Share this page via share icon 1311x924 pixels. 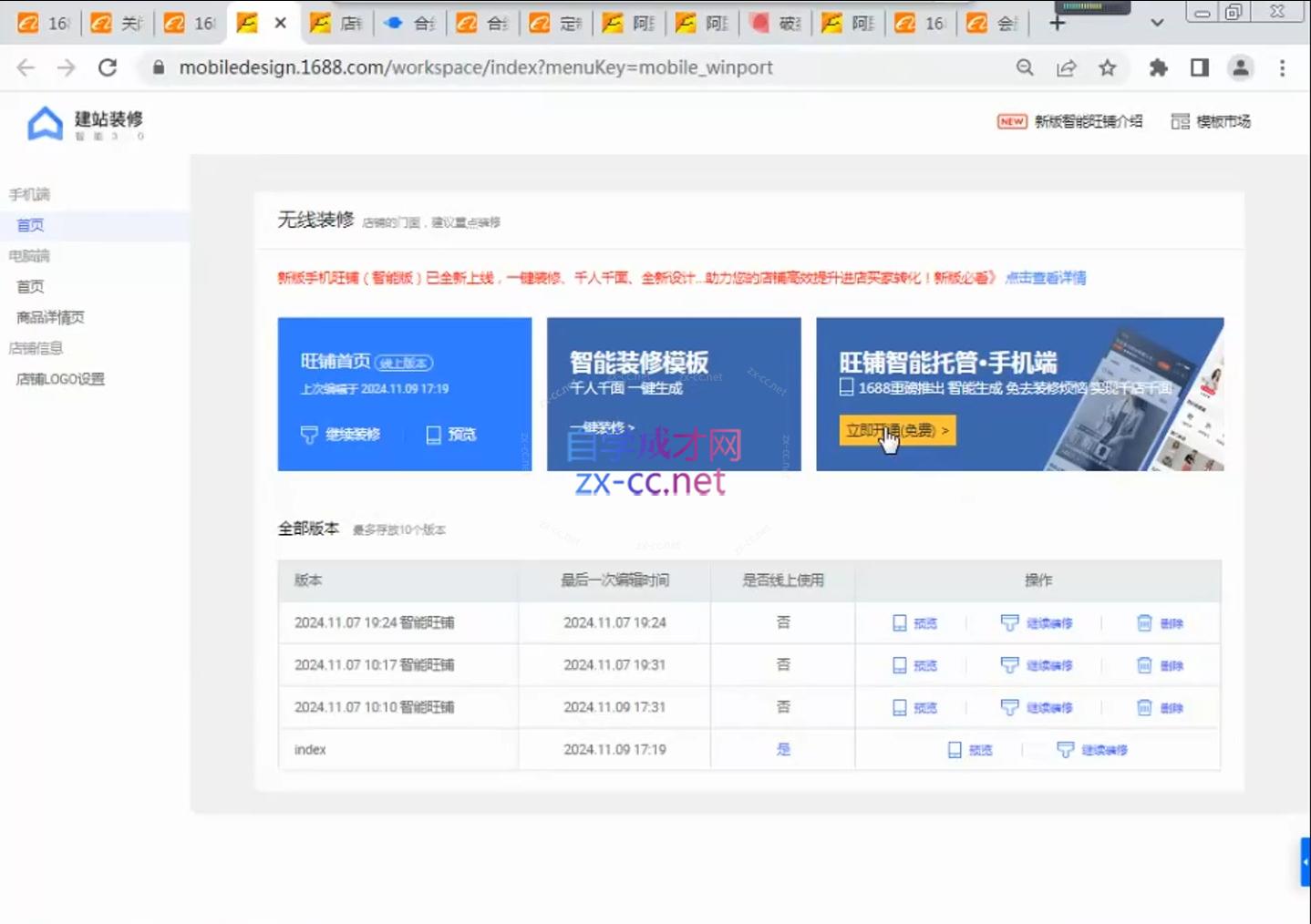pyautogui.click(x=1066, y=67)
